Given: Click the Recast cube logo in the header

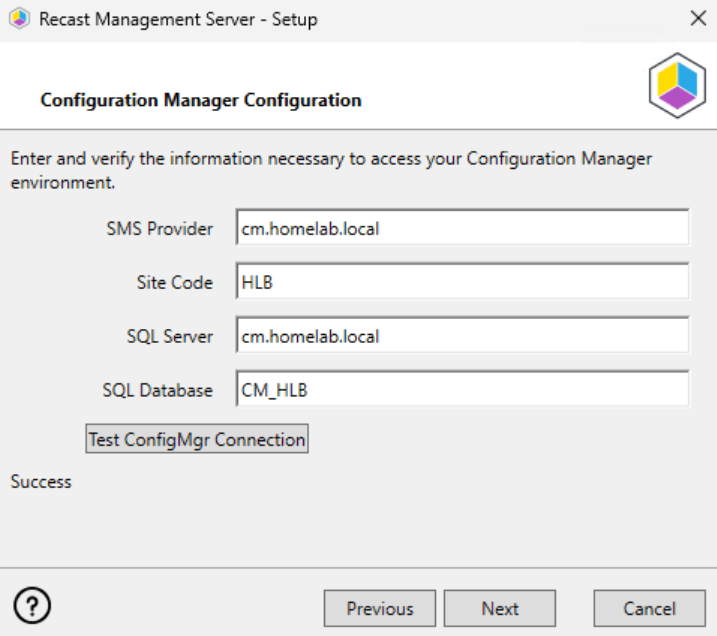Looking at the screenshot, I should click(x=677, y=85).
